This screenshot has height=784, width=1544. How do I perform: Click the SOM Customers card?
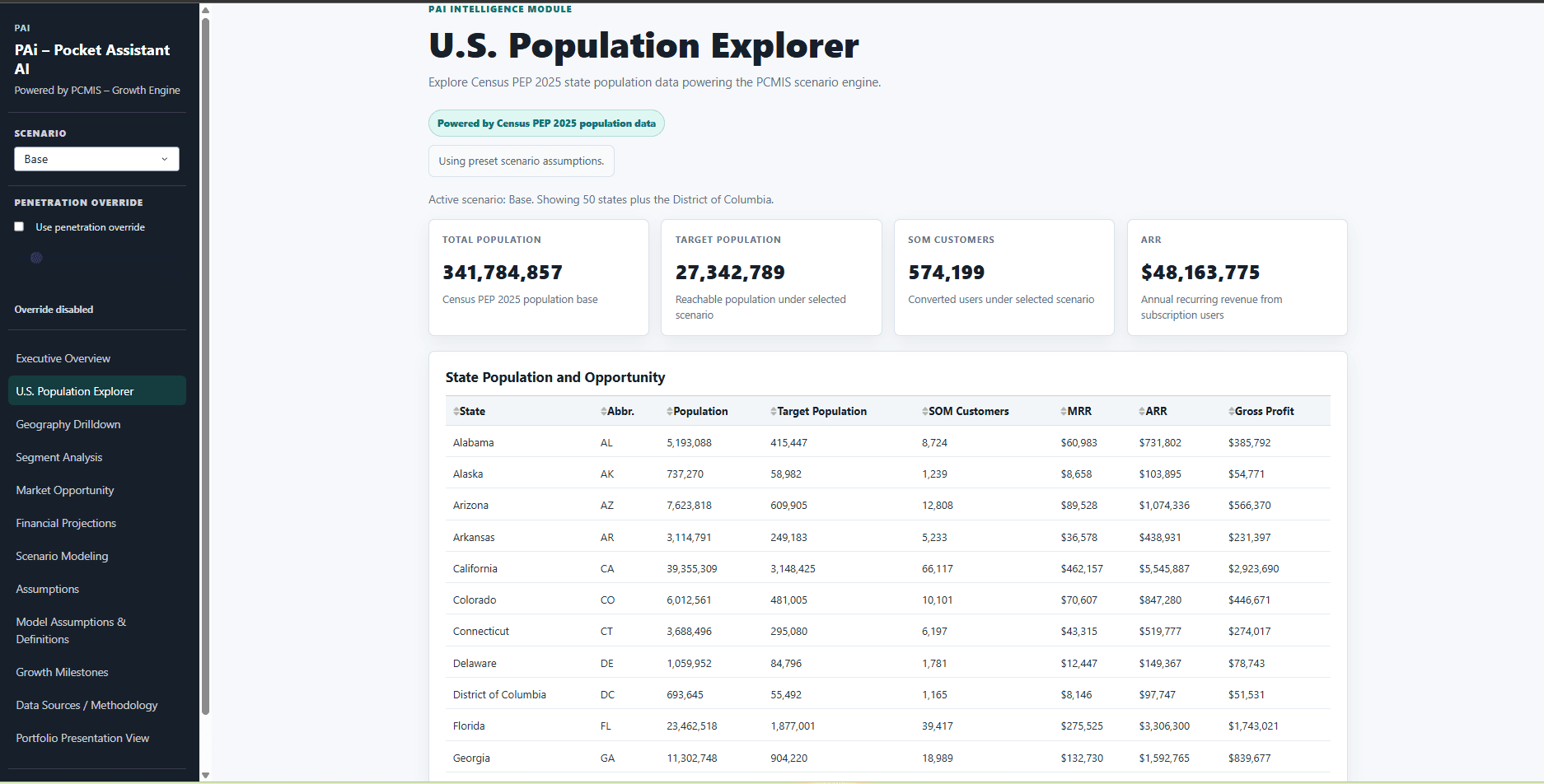(1004, 278)
